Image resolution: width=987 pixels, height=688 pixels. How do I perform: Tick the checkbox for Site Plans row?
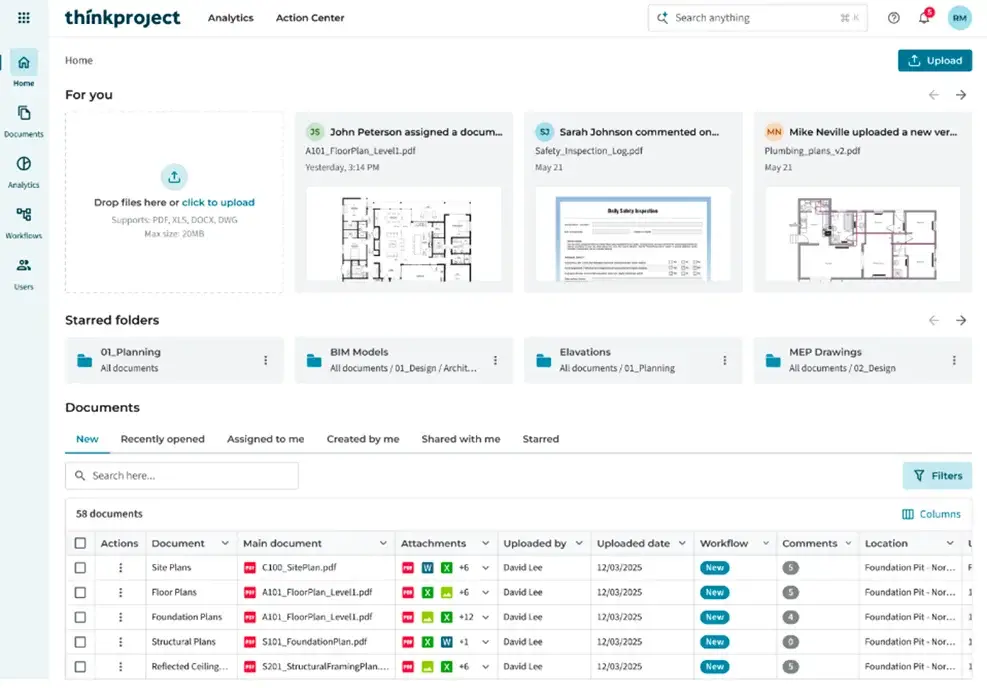coord(80,568)
